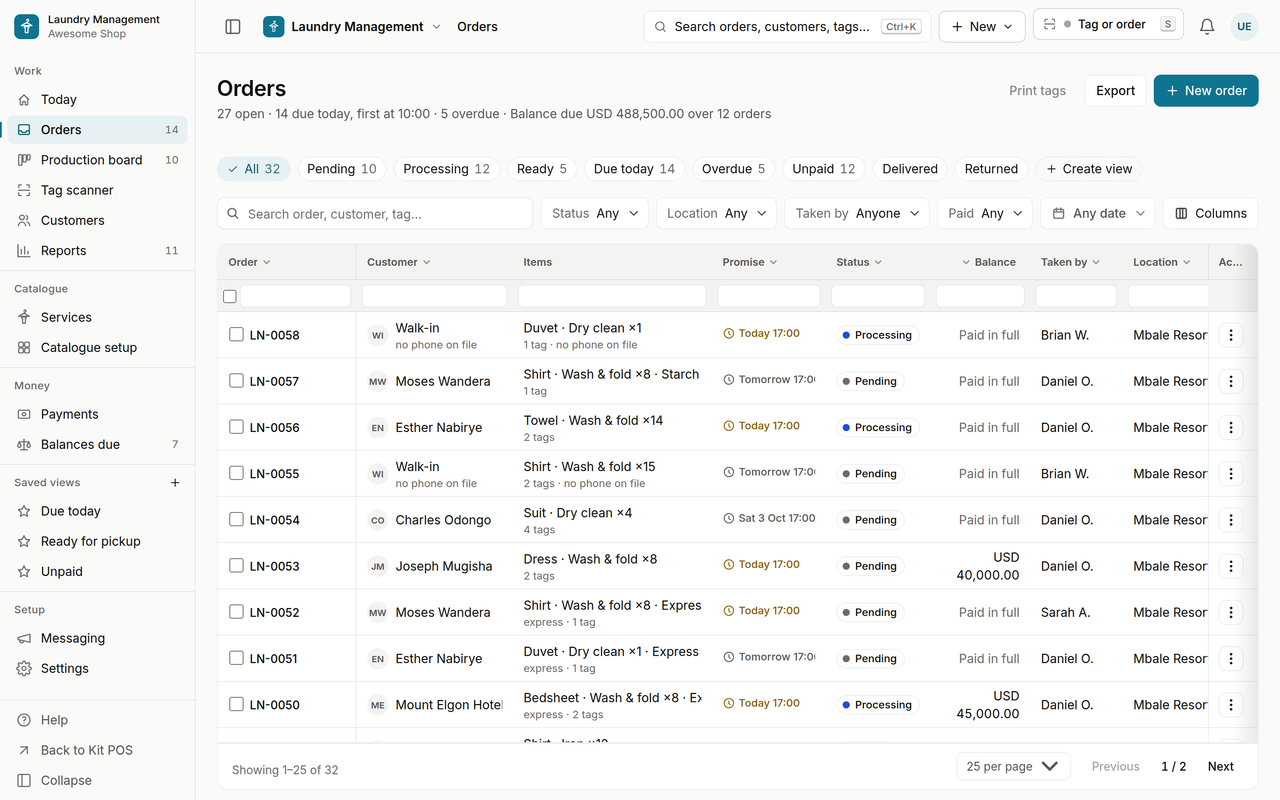Screen dimensions: 1280x800
Task: Go to Production board
Action: click(x=97, y=160)
